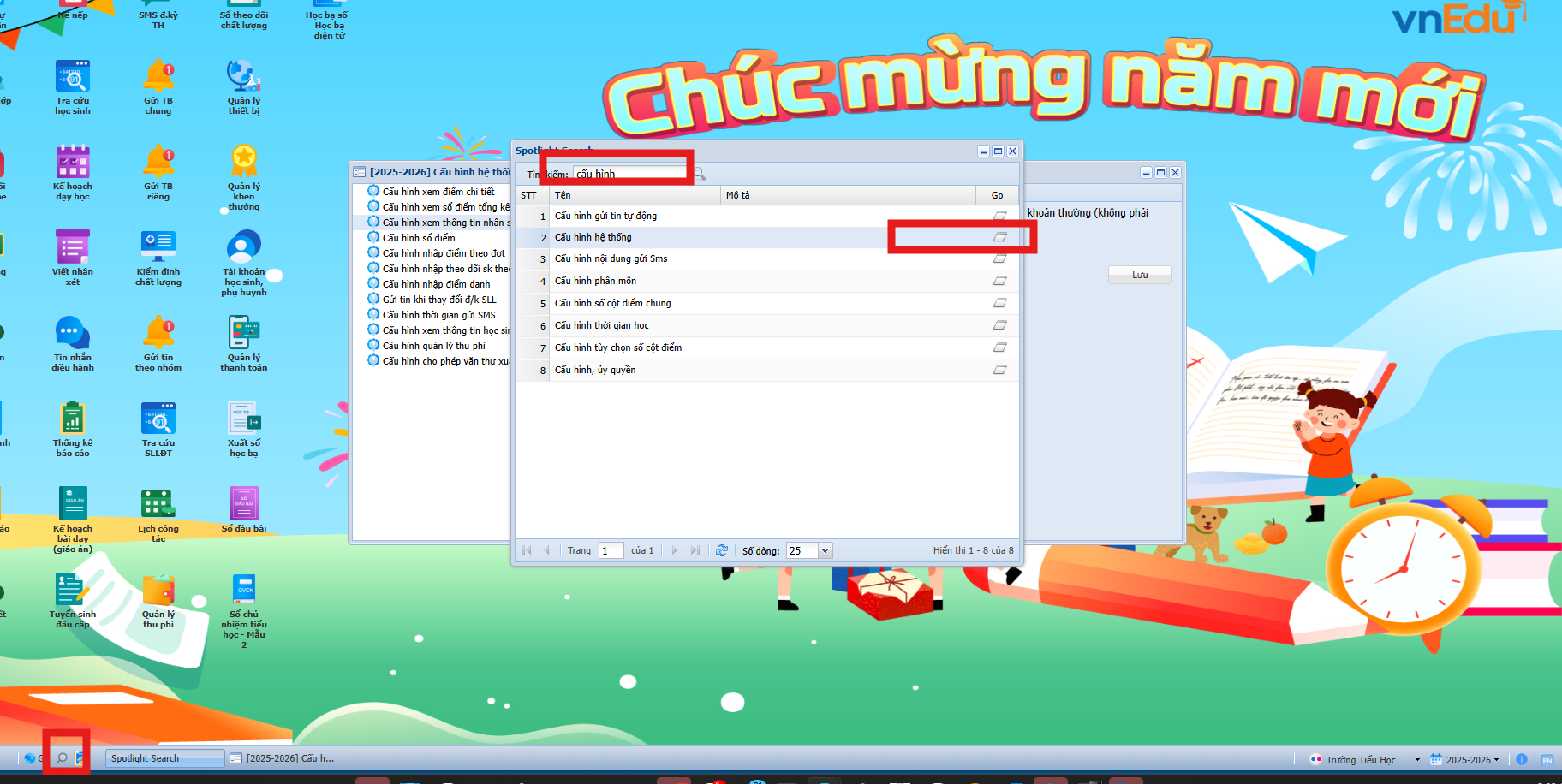
Task: Open the Kế hoạch bài dạy (giáo án) icon
Action: click(x=73, y=520)
